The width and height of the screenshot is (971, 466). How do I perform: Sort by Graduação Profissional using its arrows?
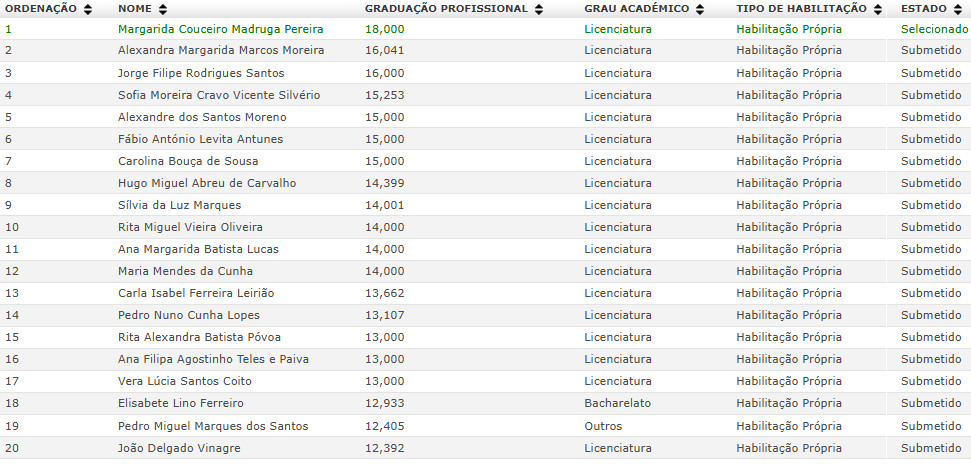540,9
